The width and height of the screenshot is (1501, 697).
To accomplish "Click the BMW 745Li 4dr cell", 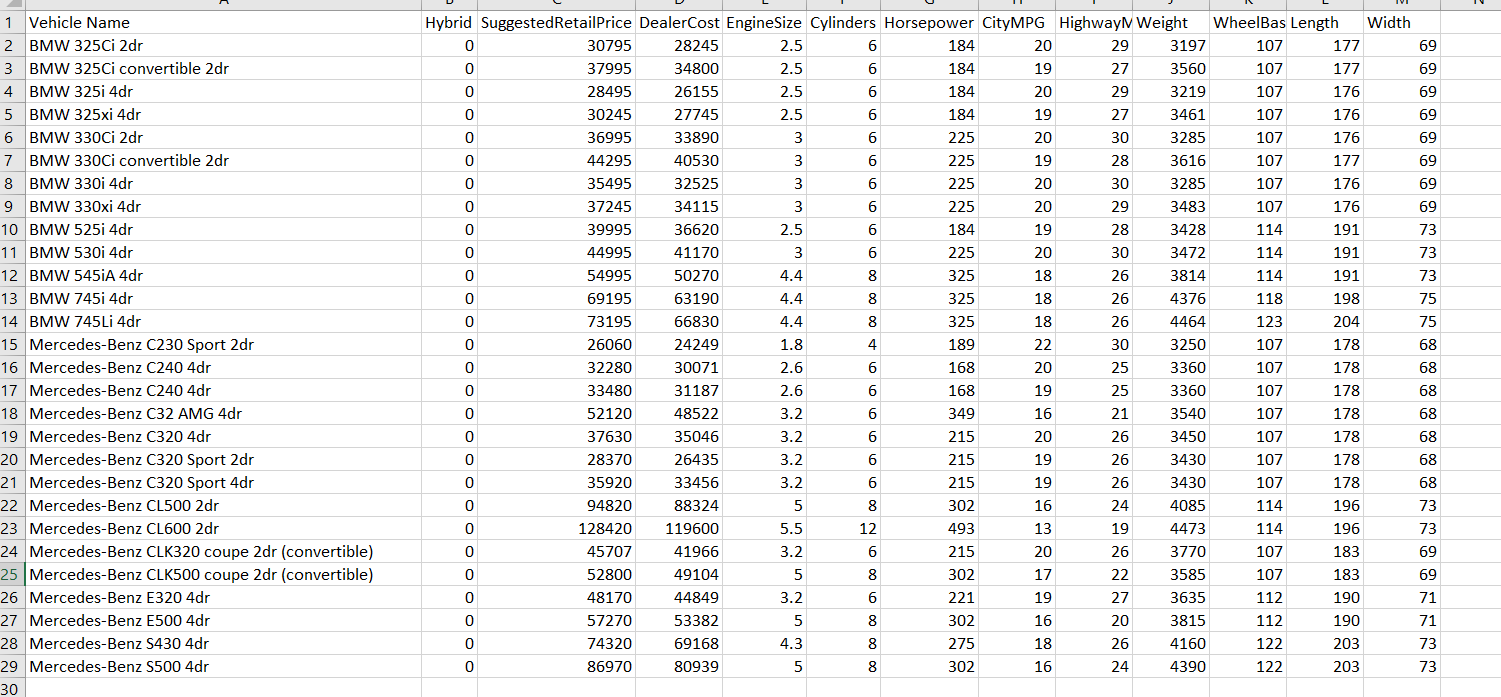I will 223,321.
